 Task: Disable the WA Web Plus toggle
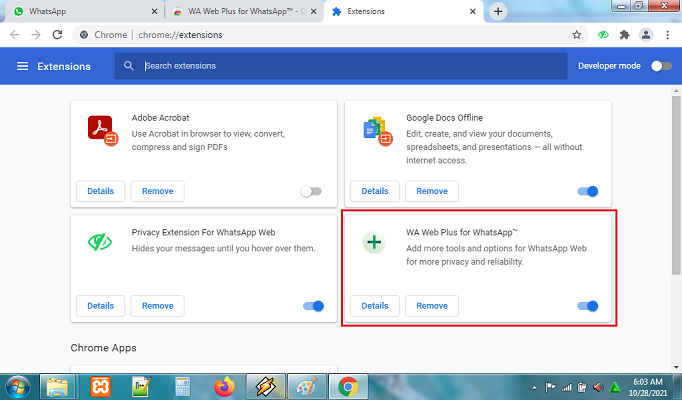click(x=588, y=306)
